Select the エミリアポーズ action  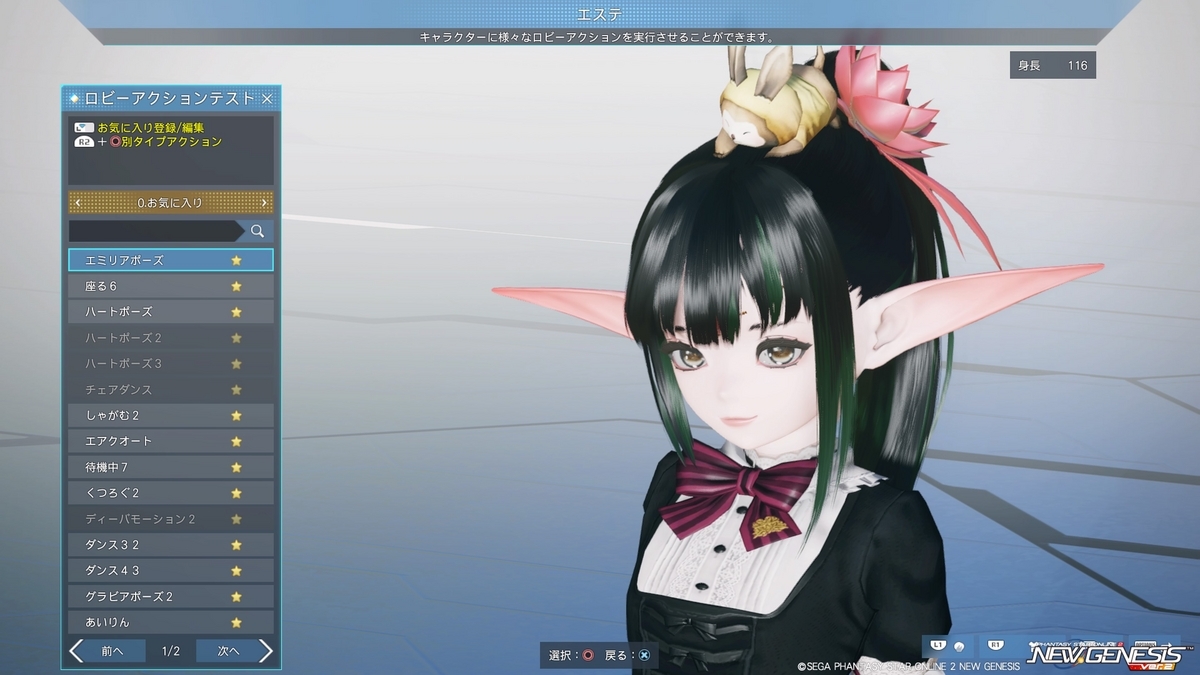pos(171,260)
